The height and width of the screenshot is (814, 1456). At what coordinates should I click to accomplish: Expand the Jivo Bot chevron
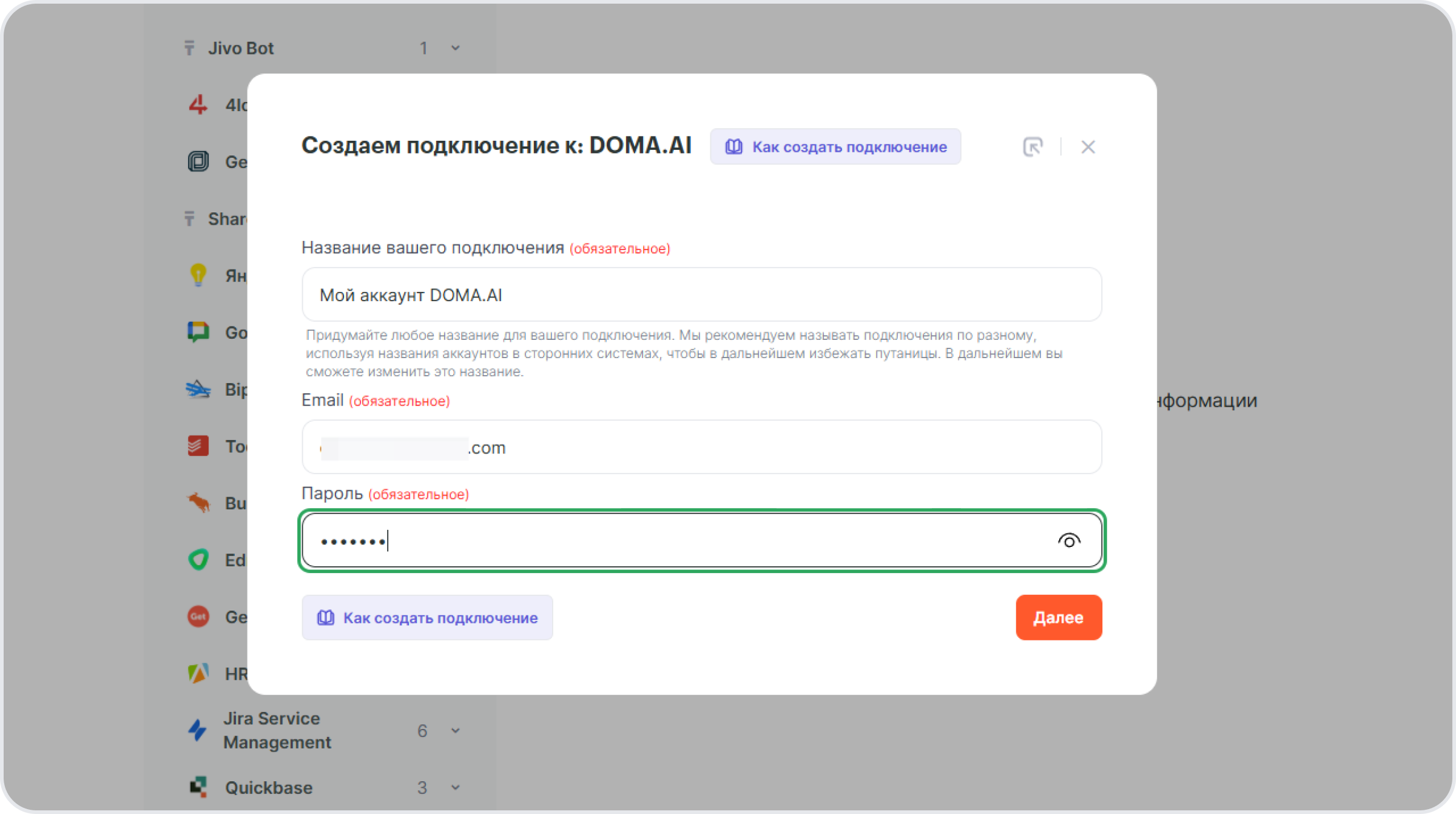(456, 48)
